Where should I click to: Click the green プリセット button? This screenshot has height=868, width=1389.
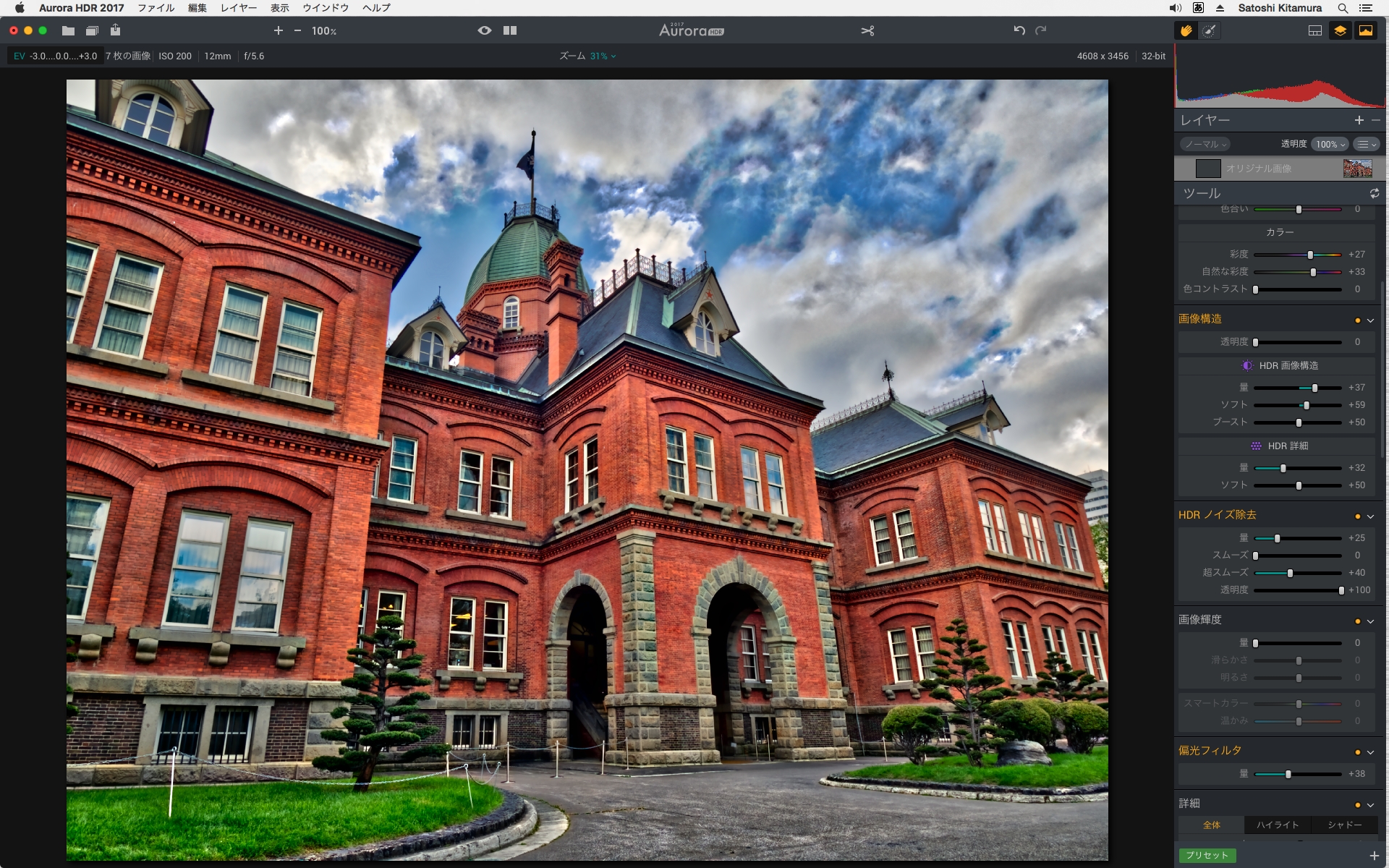(1207, 855)
